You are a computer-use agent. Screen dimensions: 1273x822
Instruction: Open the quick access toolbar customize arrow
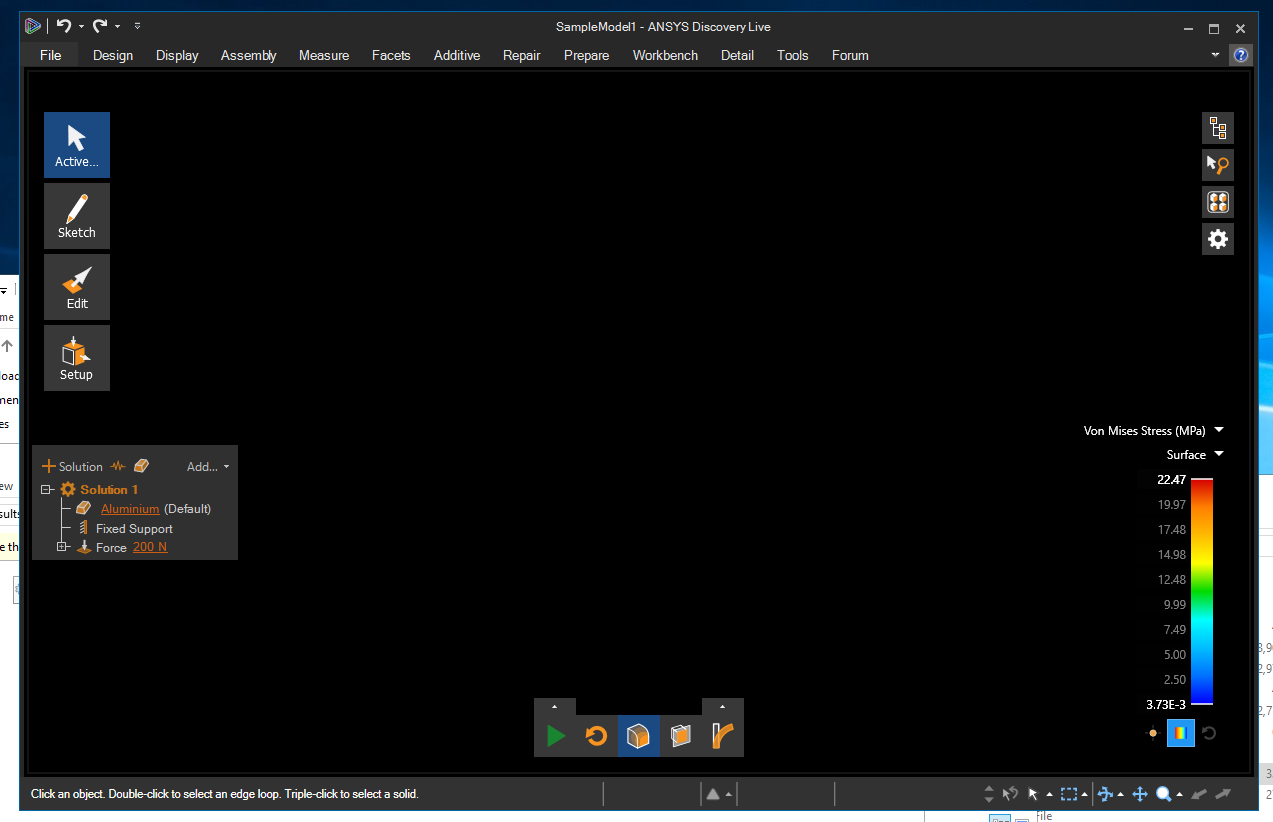[x=137, y=26]
